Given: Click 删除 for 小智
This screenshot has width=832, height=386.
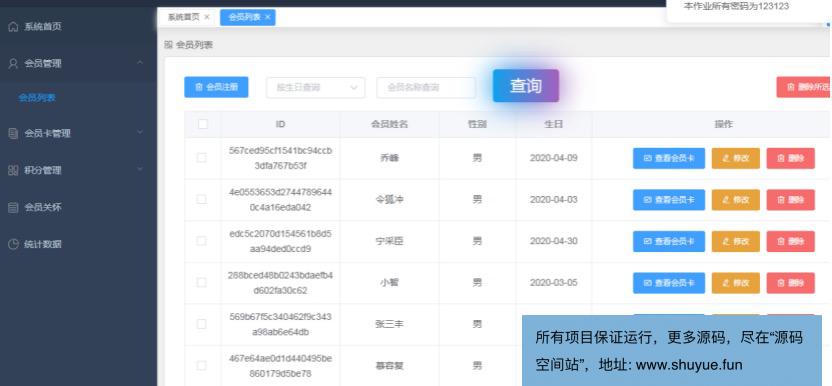Looking at the screenshot, I should point(791,283).
